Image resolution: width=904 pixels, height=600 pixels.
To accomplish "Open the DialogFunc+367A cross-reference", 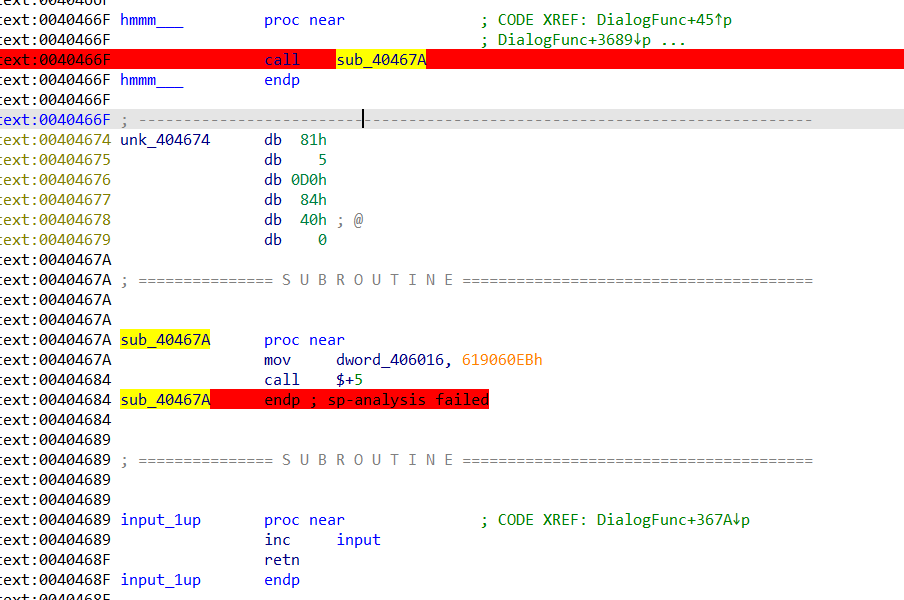I will 673,520.
